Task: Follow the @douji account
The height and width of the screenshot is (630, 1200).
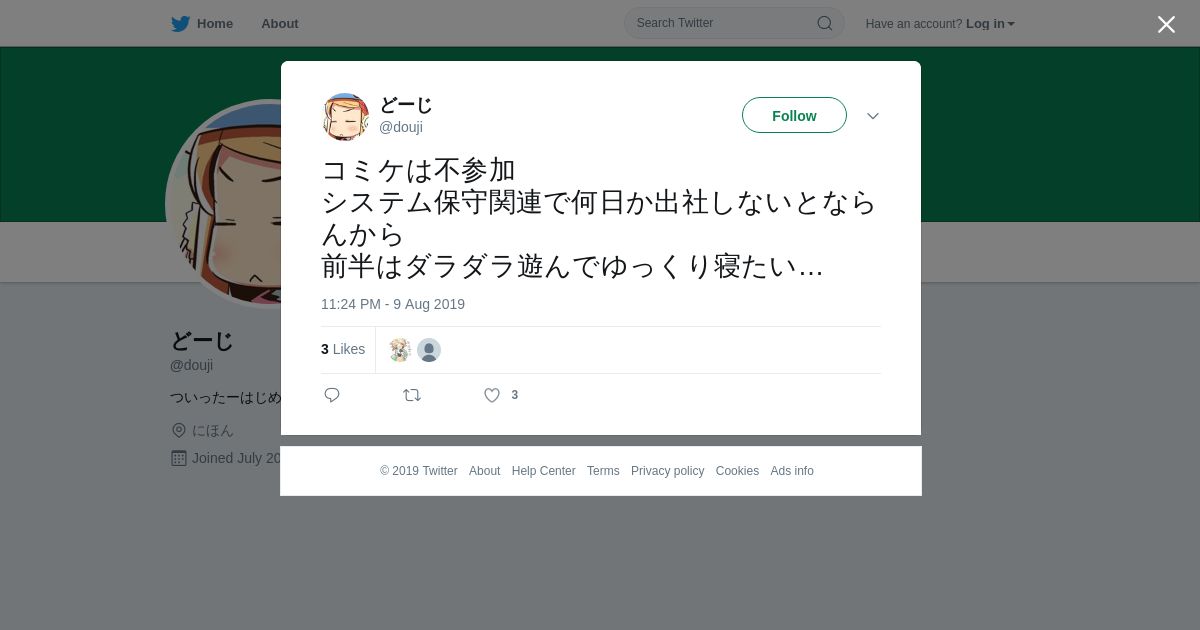Action: pyautogui.click(x=794, y=115)
